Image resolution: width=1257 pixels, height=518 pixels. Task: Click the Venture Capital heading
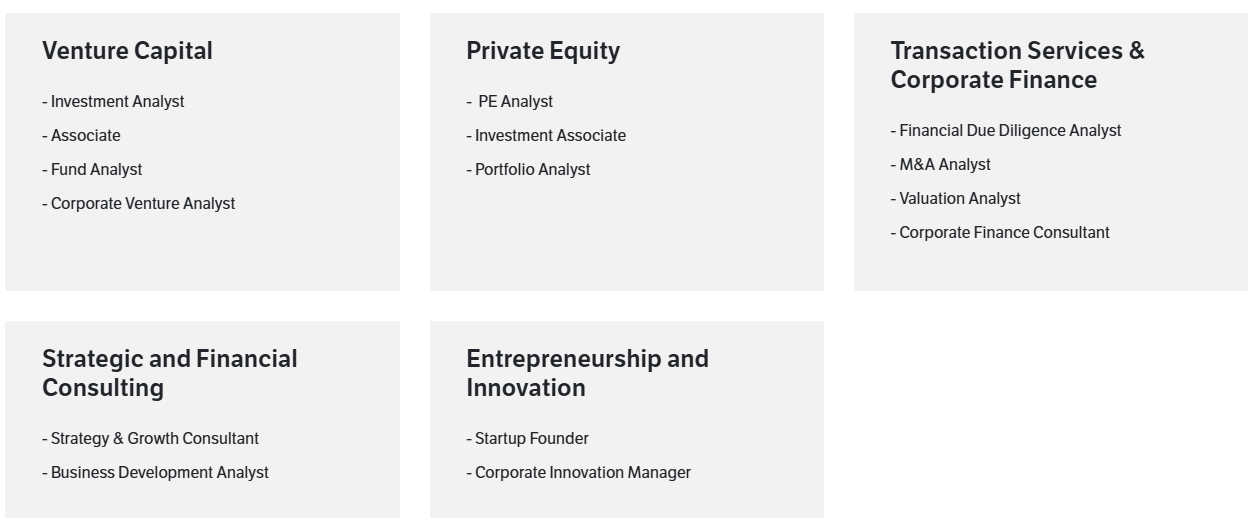(127, 51)
